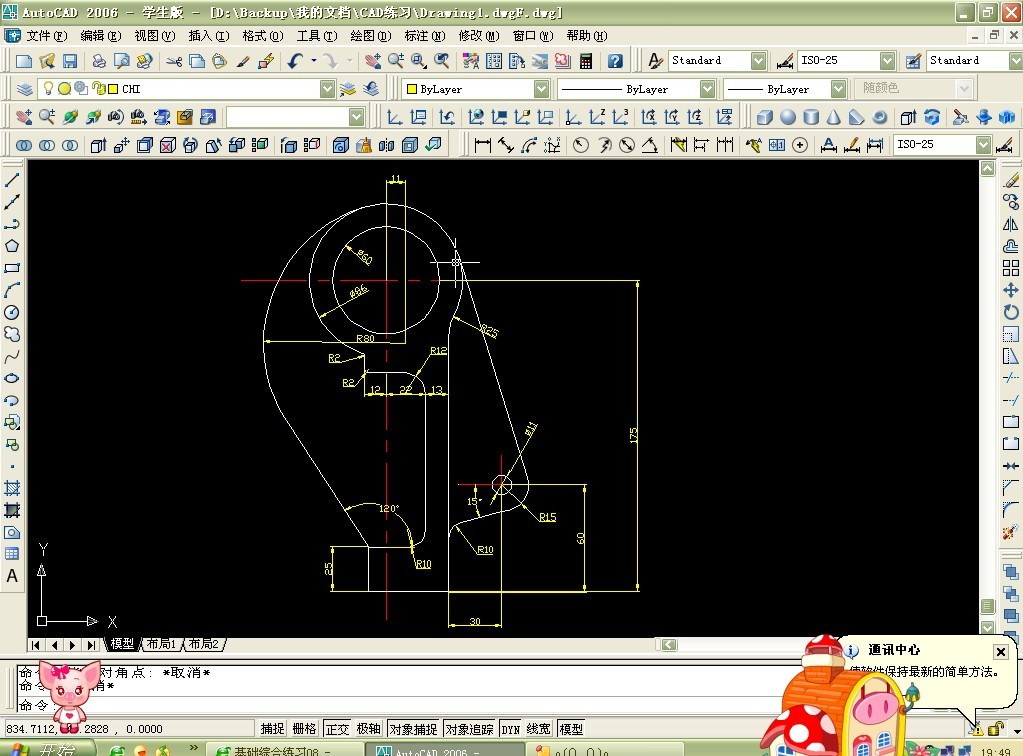Click the Array modify tool
1023x756 pixels.
(1011, 268)
